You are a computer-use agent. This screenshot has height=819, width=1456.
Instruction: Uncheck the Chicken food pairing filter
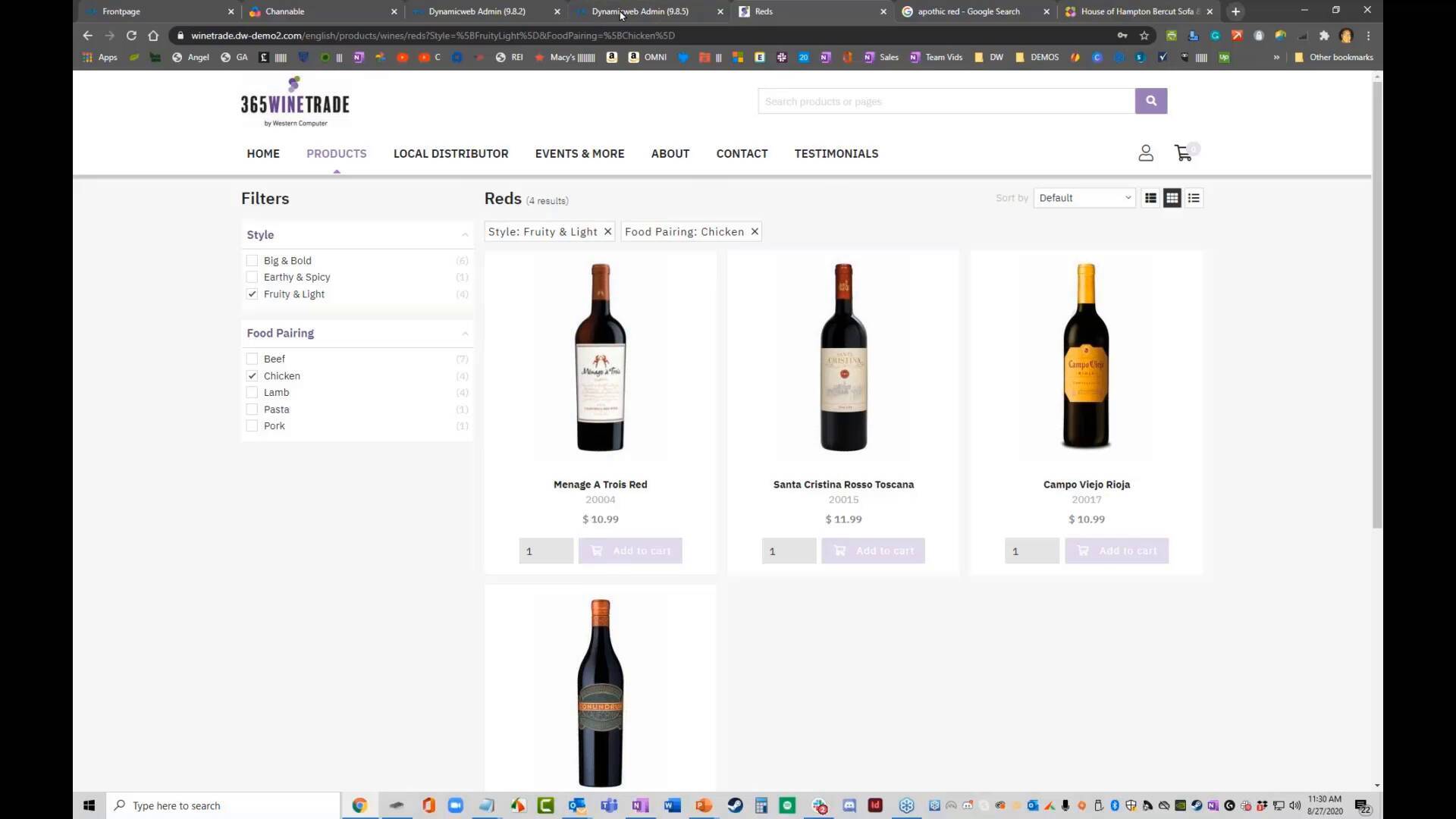[252, 375]
